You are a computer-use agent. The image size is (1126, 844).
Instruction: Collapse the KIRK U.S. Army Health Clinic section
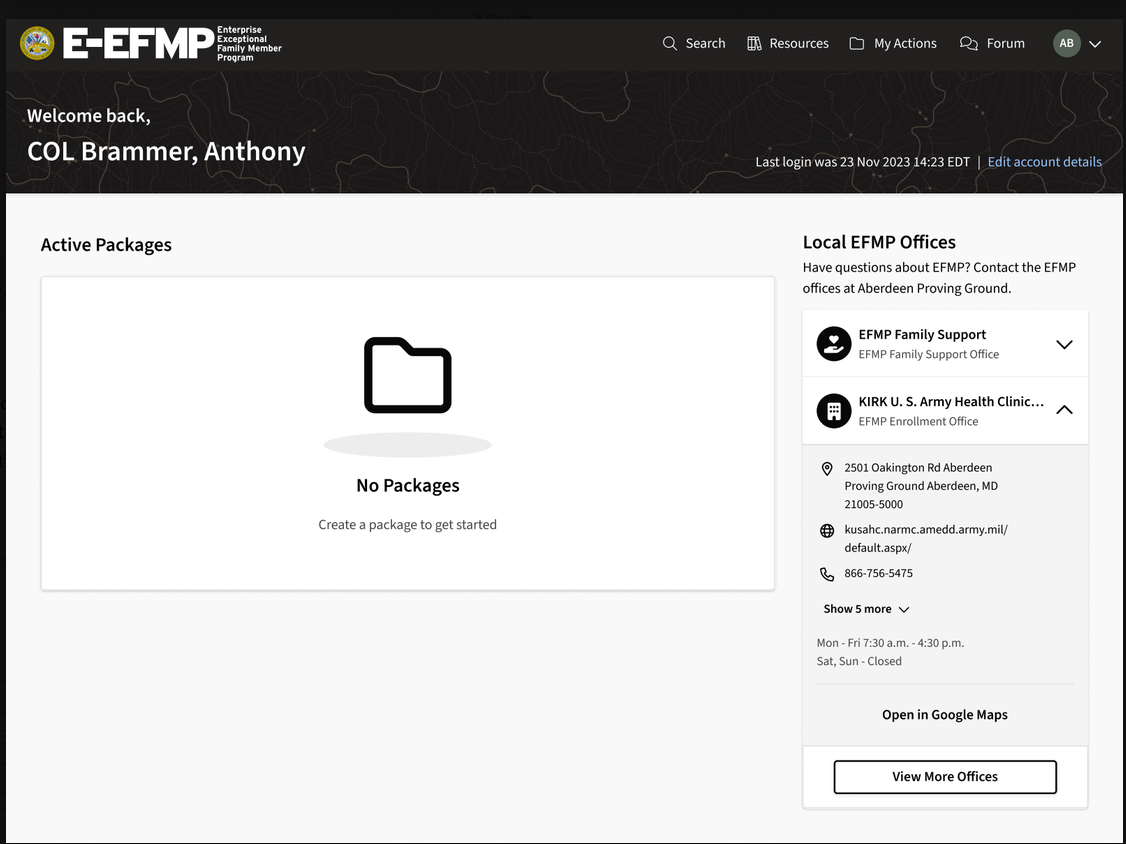(1064, 410)
